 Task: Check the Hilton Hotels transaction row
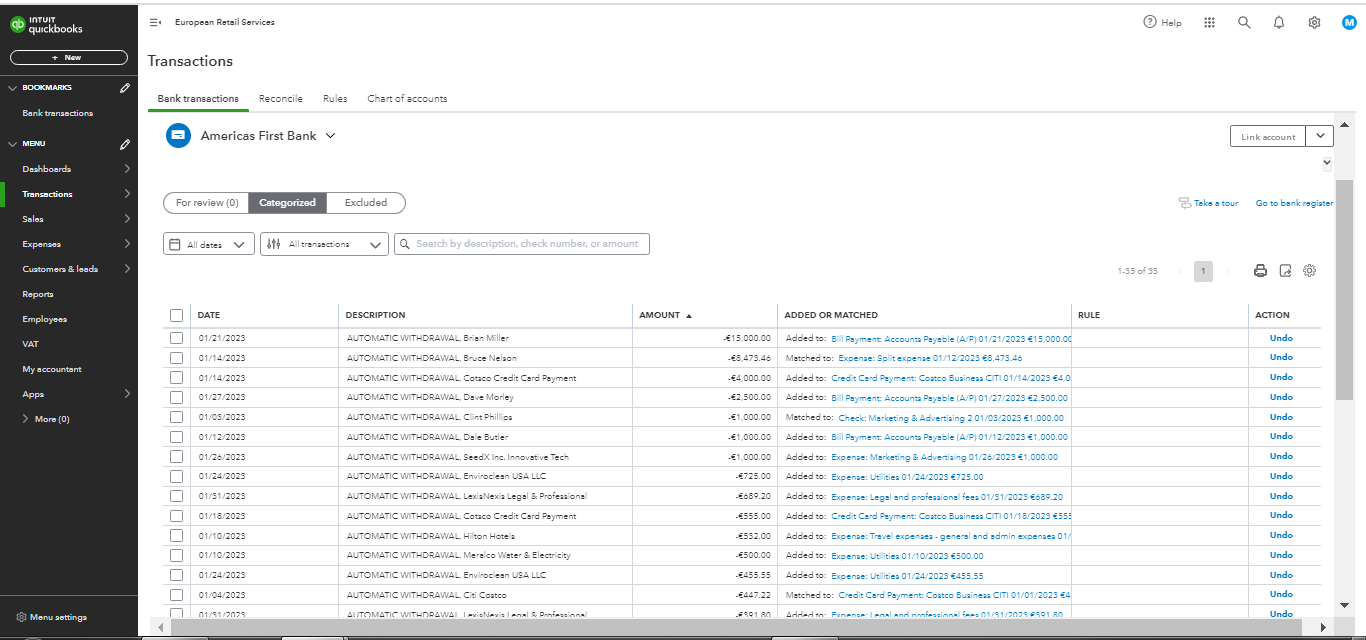pos(177,536)
